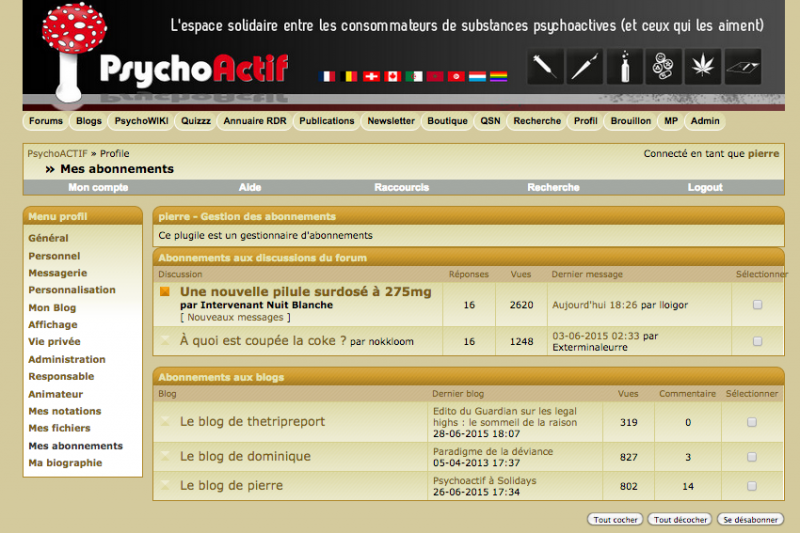Click the Swiss flag icon
Viewport: 800px width, 533px height.
[371, 76]
